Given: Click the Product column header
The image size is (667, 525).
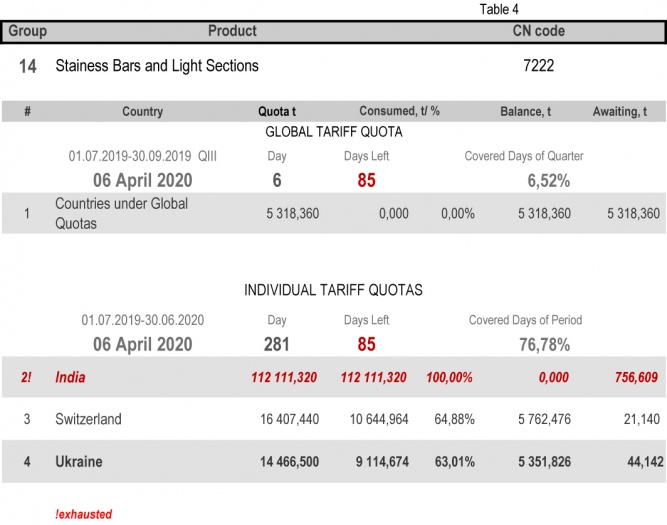Looking at the screenshot, I should coord(232,31).
